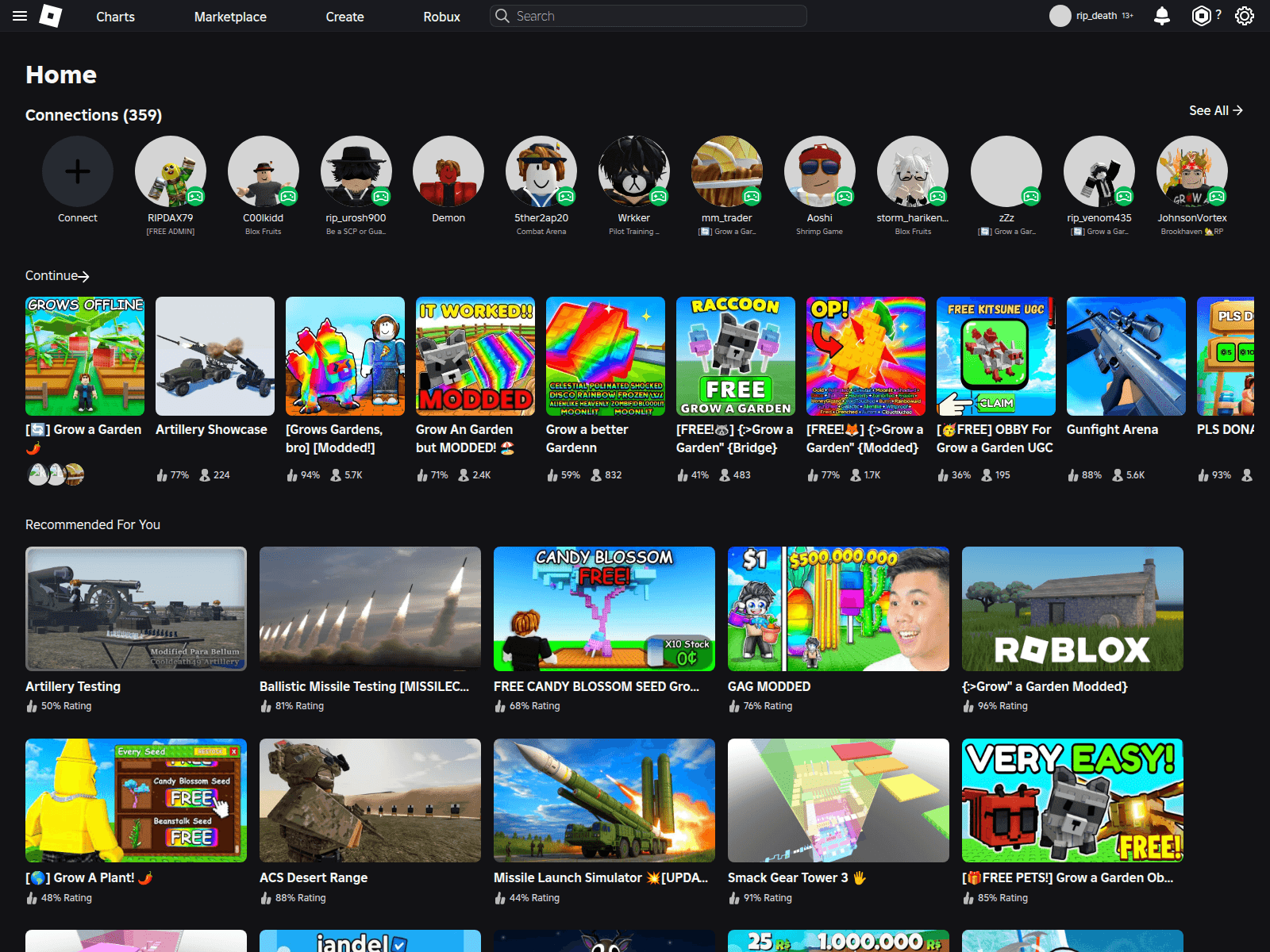
Task: Click the rip_death profile avatar
Action: point(1060,16)
